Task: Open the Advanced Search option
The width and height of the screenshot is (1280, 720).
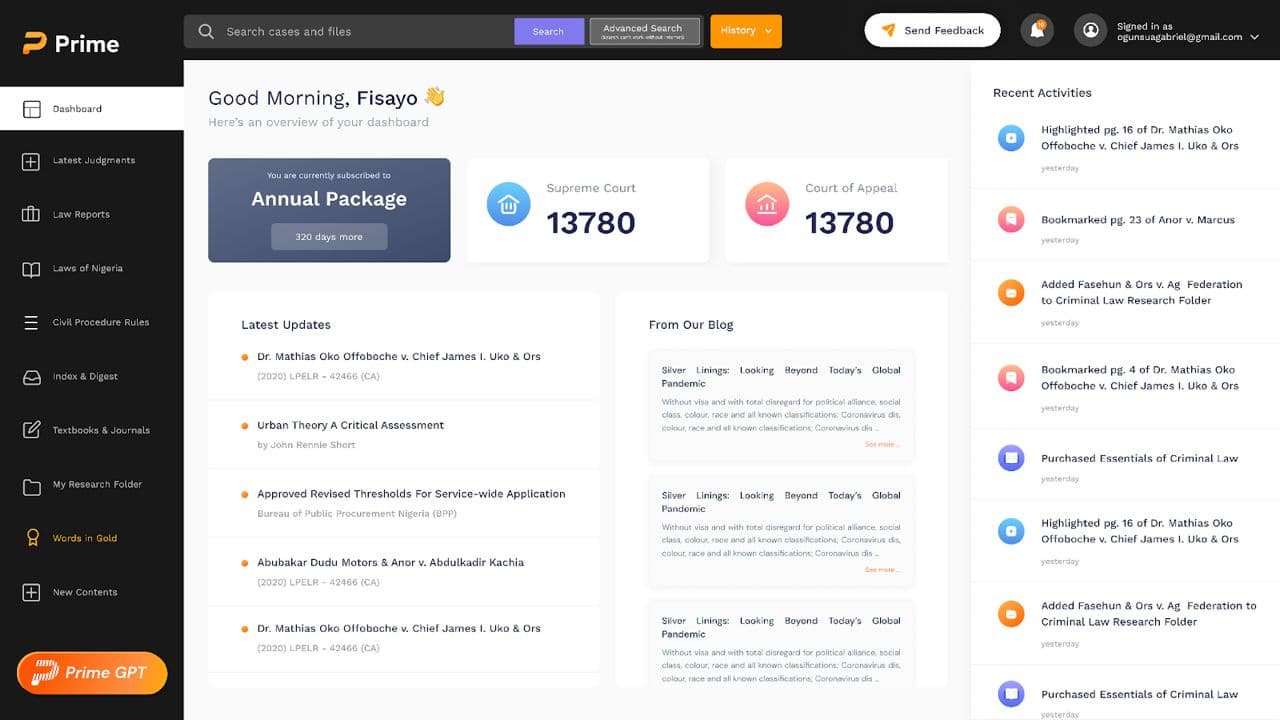Action: (x=643, y=31)
